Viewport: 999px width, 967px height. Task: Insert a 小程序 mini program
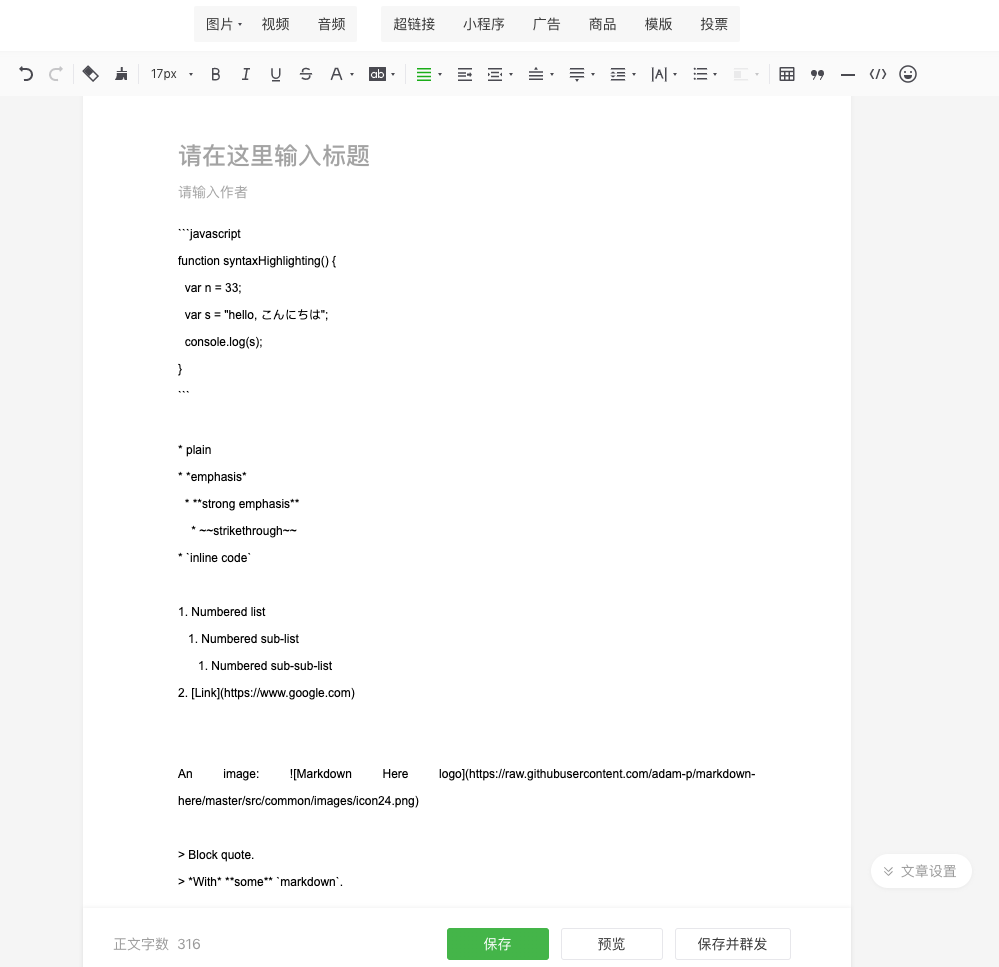484,24
